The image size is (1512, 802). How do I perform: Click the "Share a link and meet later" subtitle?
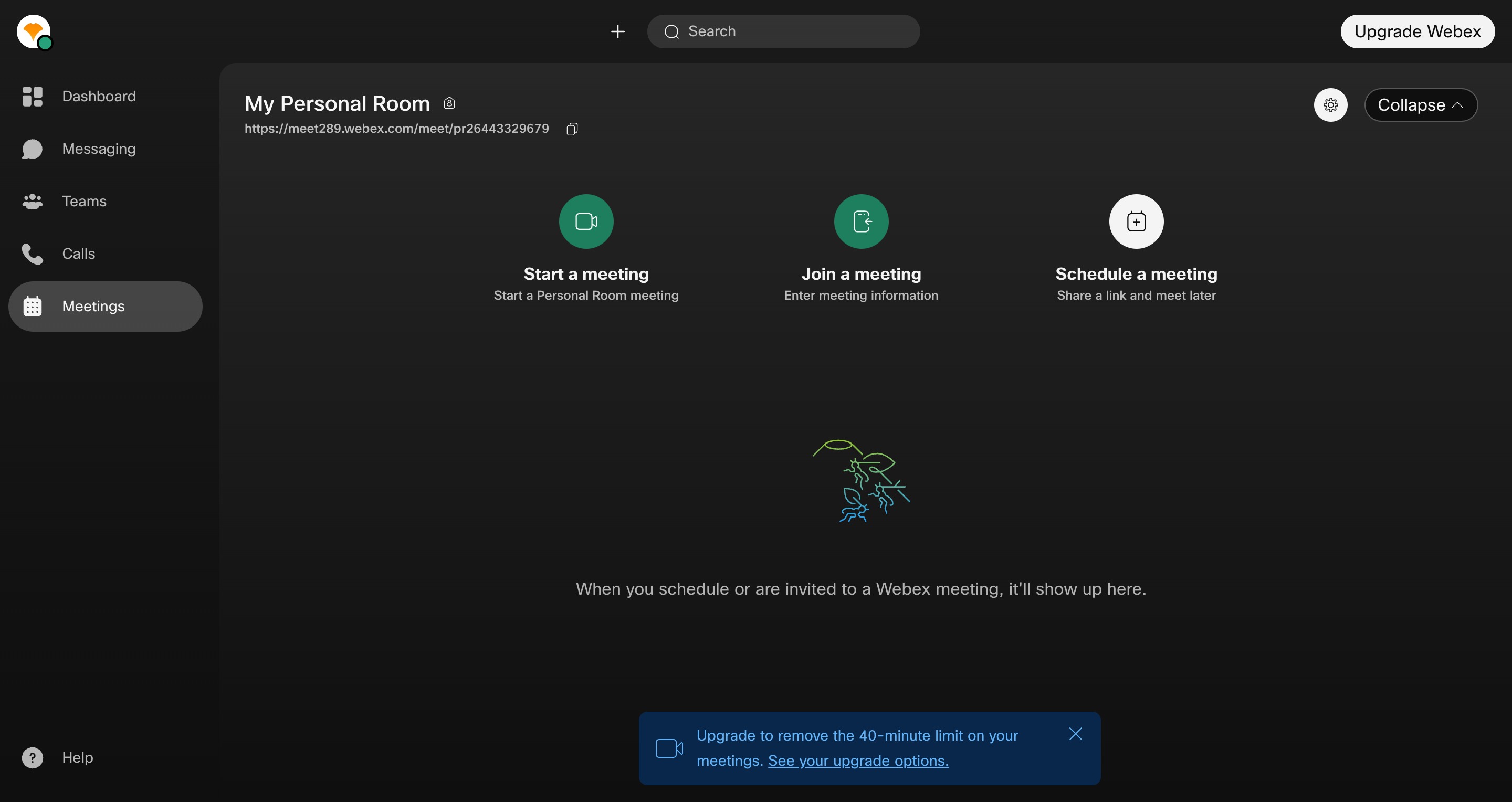[x=1136, y=295]
